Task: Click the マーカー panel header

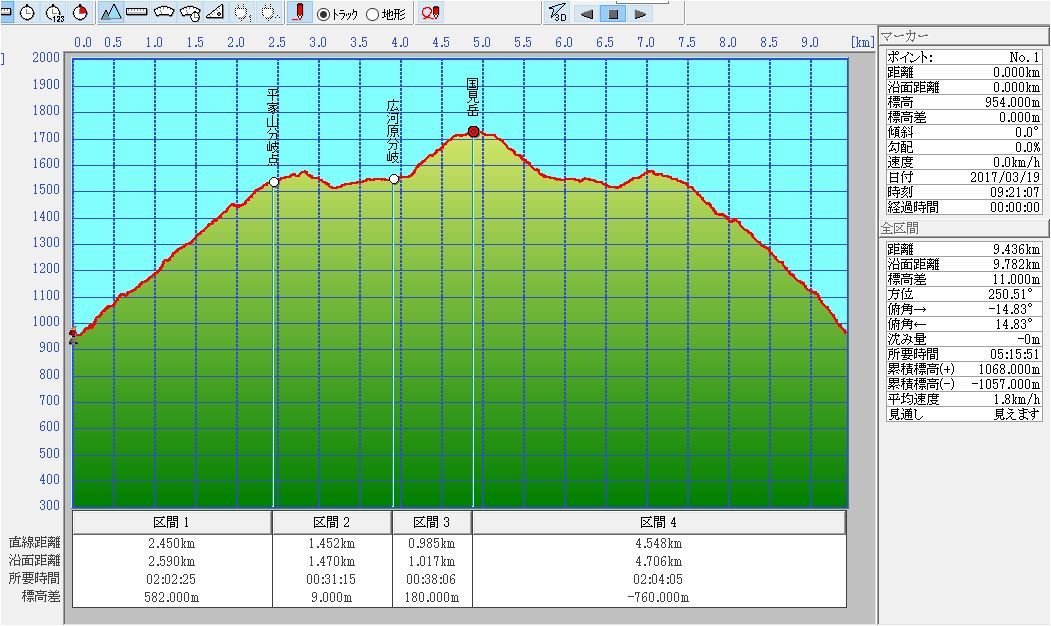Action: (964, 37)
